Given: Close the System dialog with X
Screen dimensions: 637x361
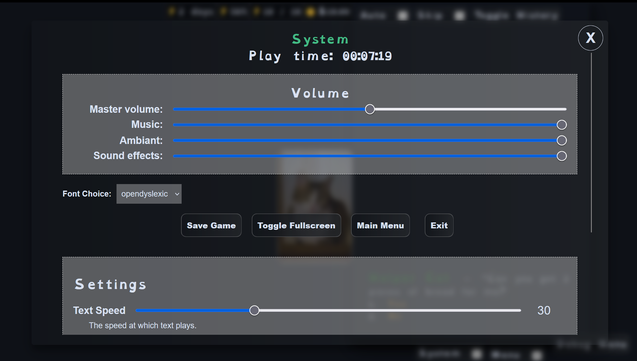Looking at the screenshot, I should point(590,38).
